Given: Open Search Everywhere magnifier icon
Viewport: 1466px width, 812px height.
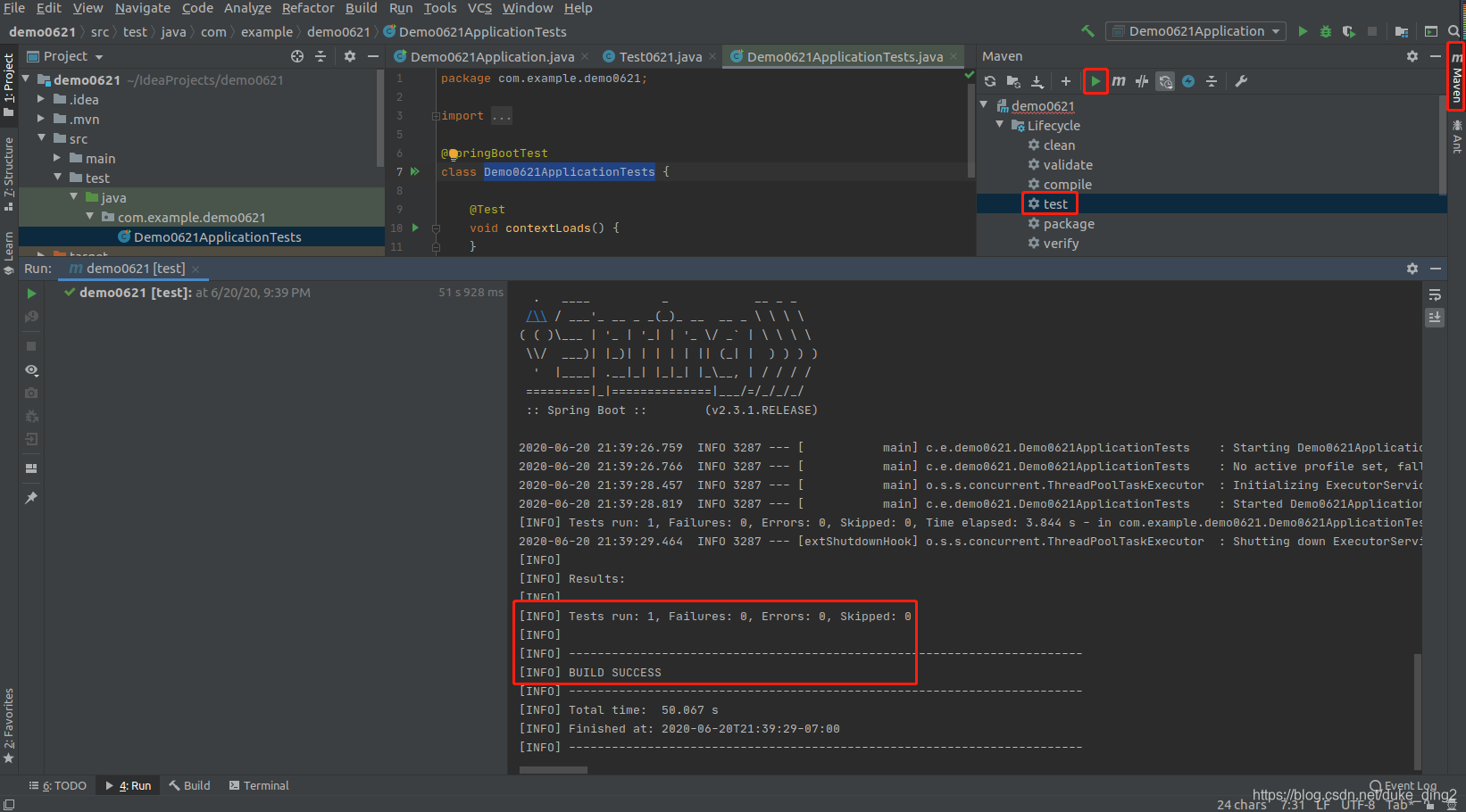Looking at the screenshot, I should pyautogui.click(x=1454, y=31).
